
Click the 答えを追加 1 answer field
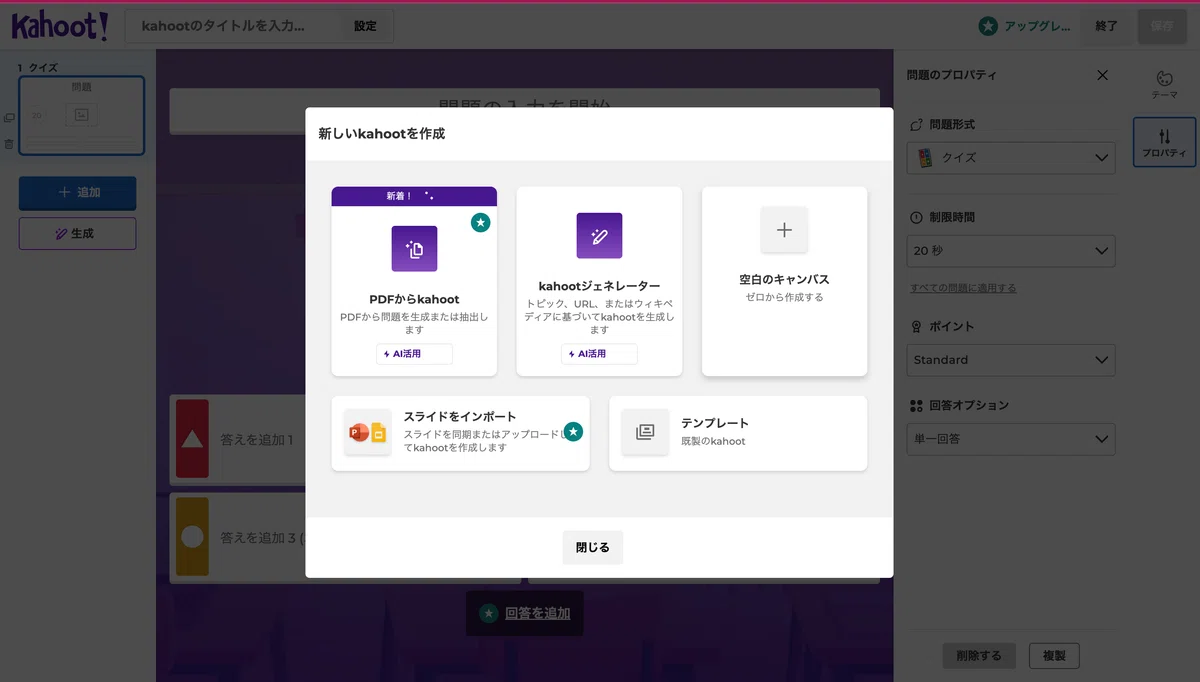(257, 440)
